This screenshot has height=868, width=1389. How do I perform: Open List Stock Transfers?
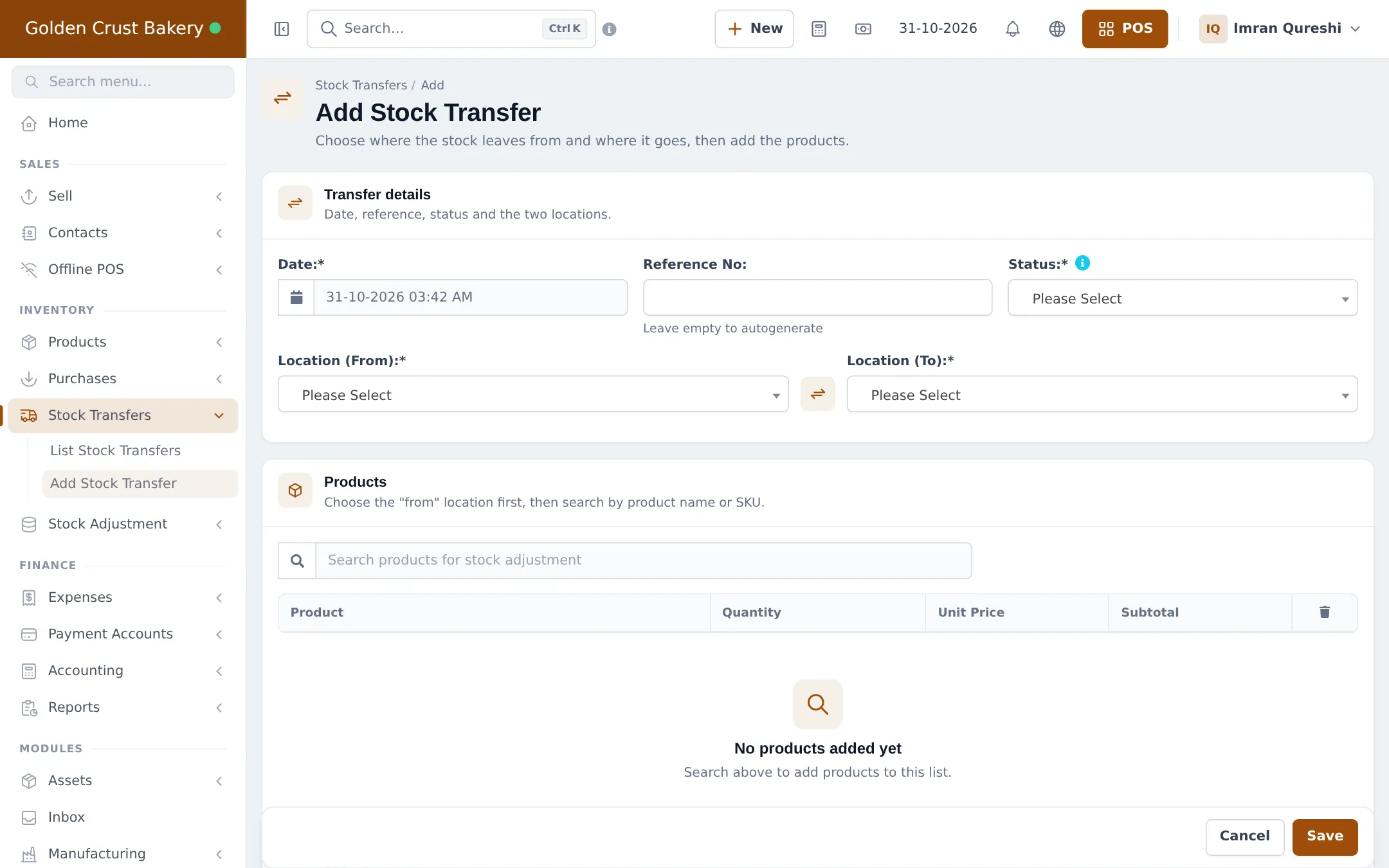(140, 451)
